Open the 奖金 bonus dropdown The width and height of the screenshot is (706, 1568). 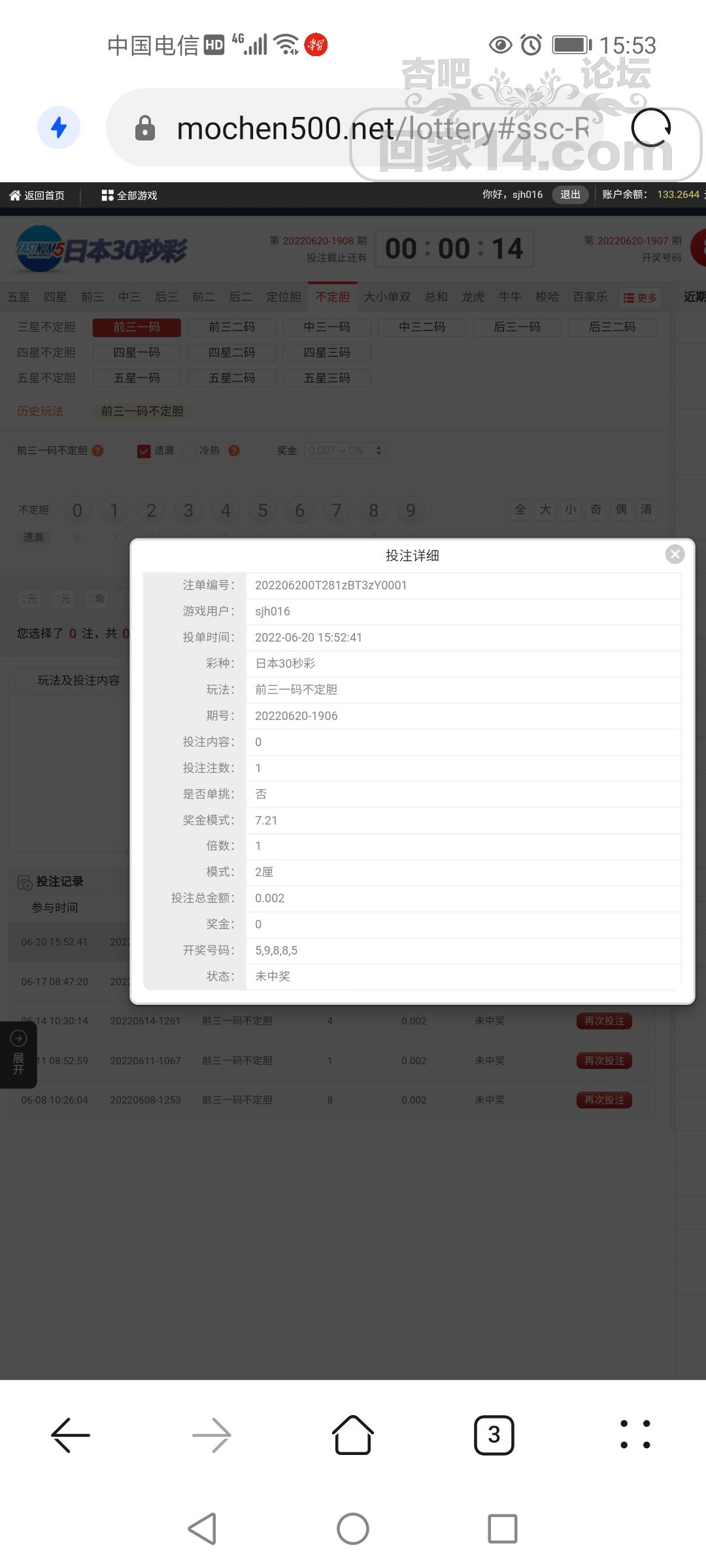(x=345, y=451)
